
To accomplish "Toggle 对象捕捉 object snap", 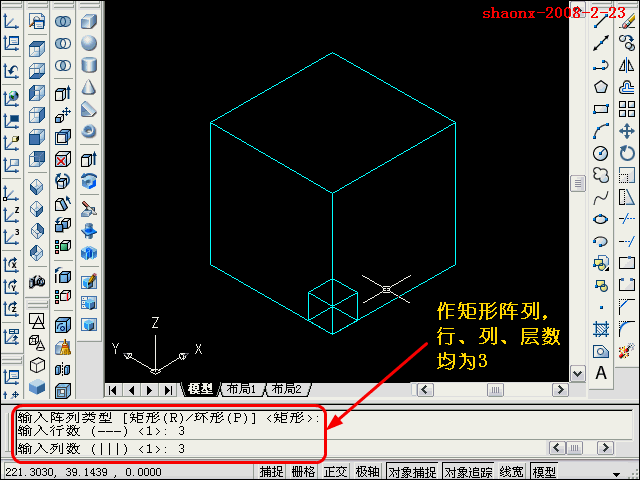I will 412,471.
